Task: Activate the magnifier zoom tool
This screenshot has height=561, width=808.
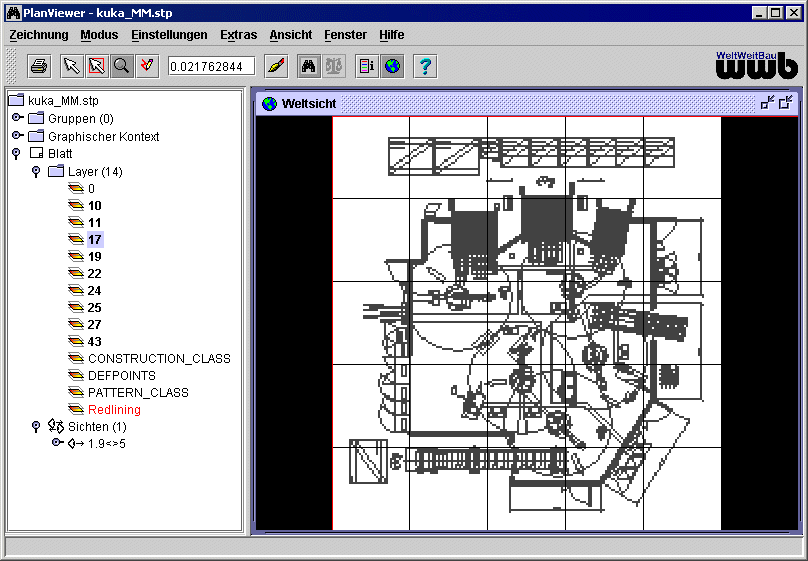Action: (x=122, y=66)
